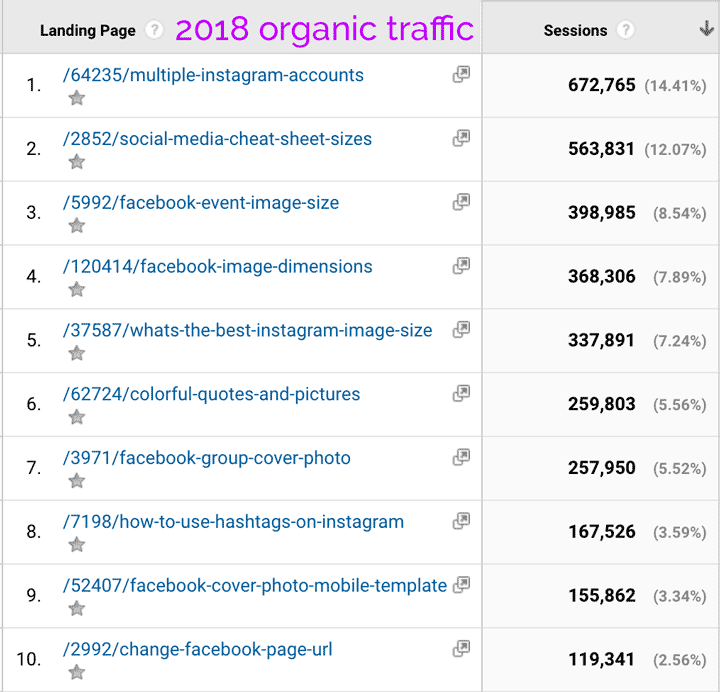Open /5992/facebook-event-image-size link

click(x=201, y=203)
